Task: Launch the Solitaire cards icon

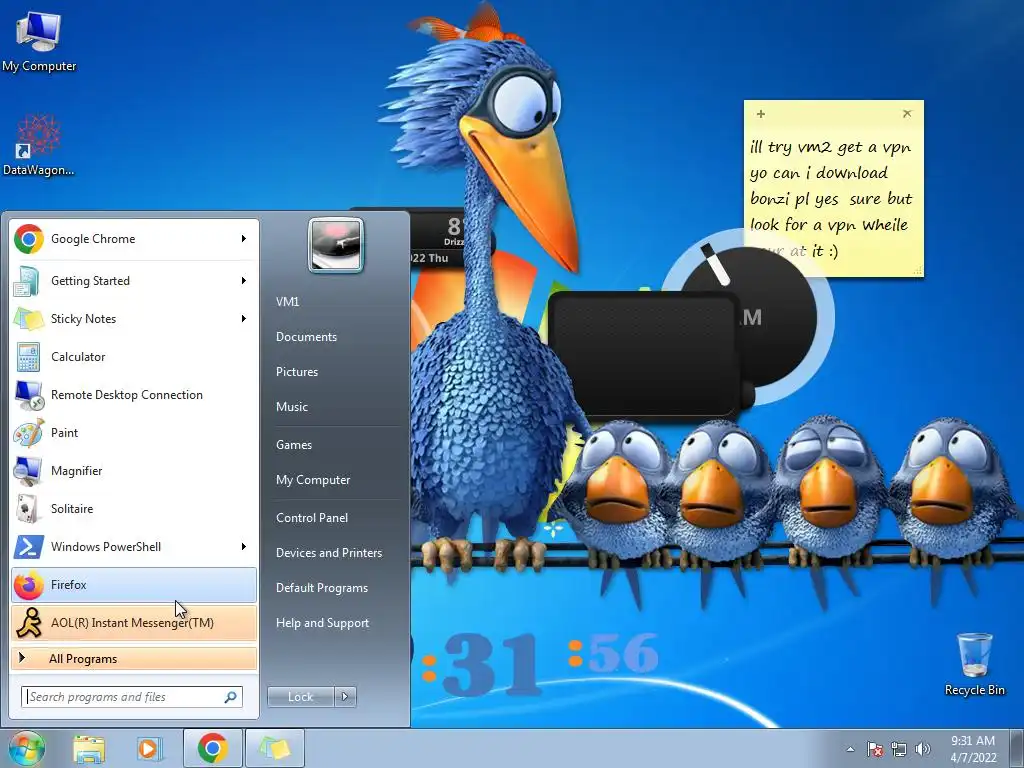Action: click(29, 509)
